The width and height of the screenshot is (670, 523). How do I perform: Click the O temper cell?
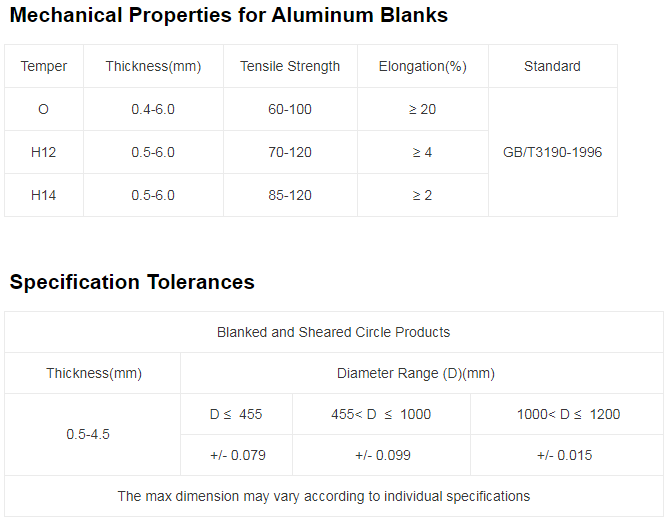[x=44, y=109]
